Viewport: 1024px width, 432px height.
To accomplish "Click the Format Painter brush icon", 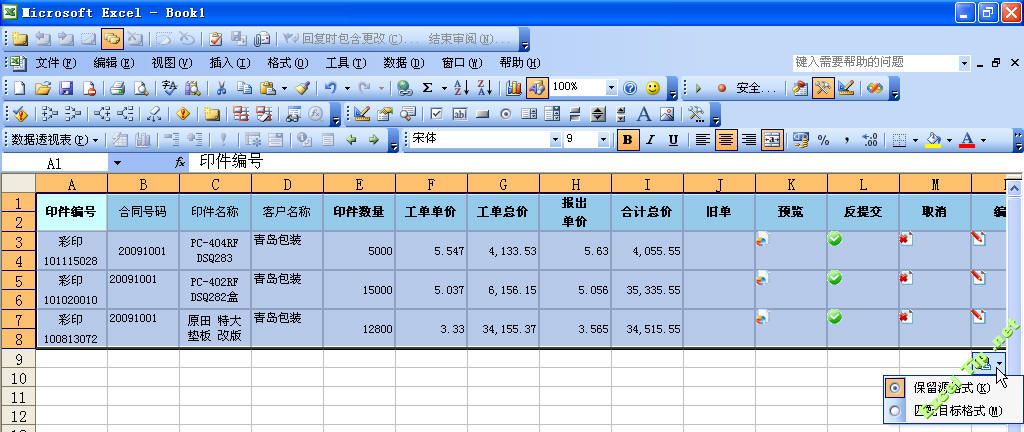I will tap(303, 88).
